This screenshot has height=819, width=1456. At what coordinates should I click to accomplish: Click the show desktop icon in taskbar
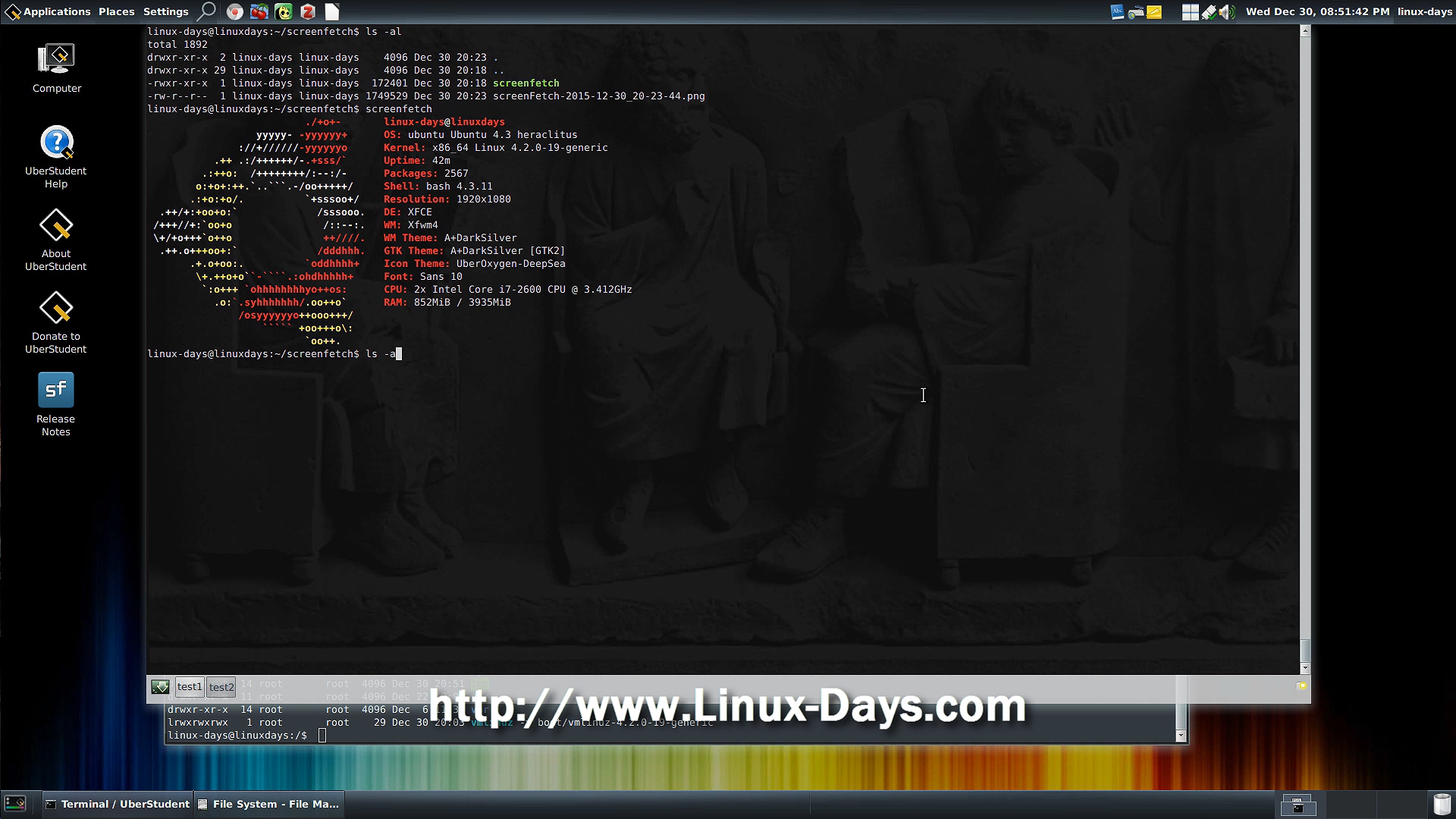15,804
